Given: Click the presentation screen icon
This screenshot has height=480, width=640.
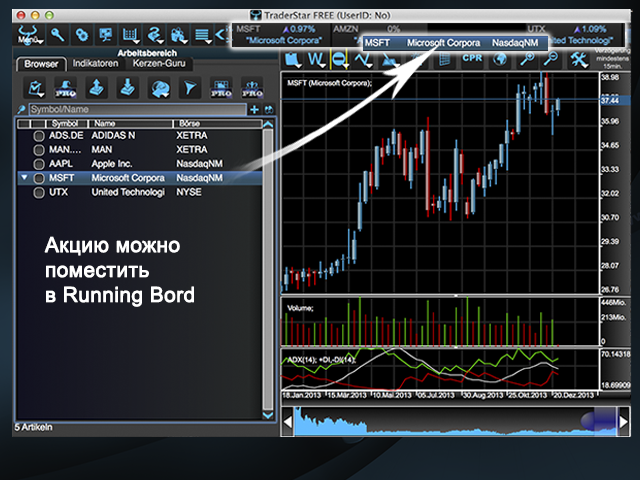Looking at the screenshot, I should pyautogui.click(x=105, y=35).
